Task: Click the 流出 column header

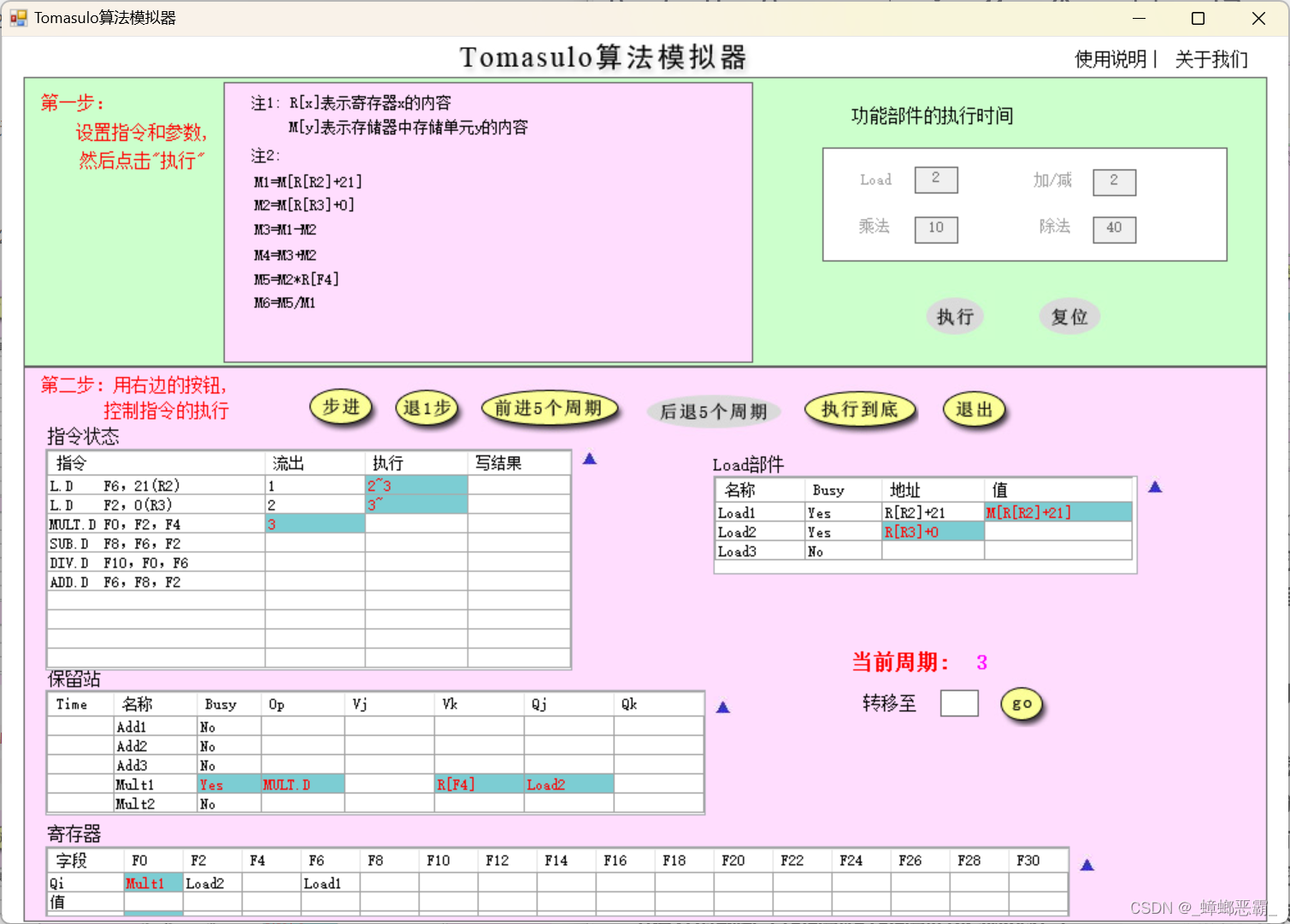Action: [315, 463]
